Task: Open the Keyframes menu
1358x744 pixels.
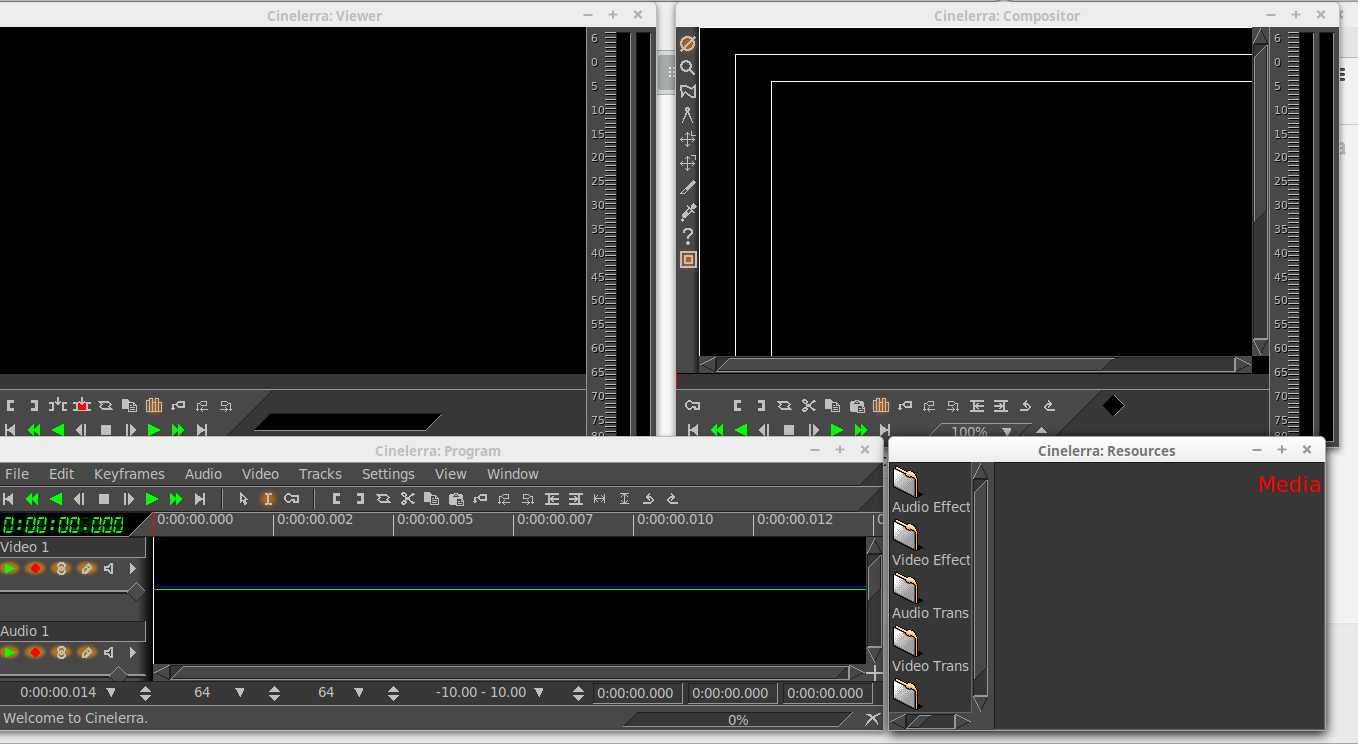Action: [x=129, y=474]
